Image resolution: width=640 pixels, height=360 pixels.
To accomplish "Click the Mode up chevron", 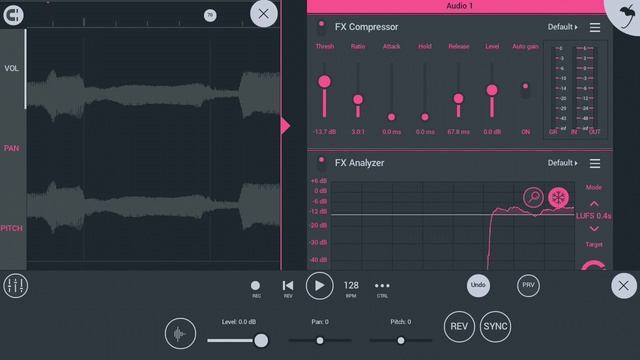I will (x=594, y=203).
